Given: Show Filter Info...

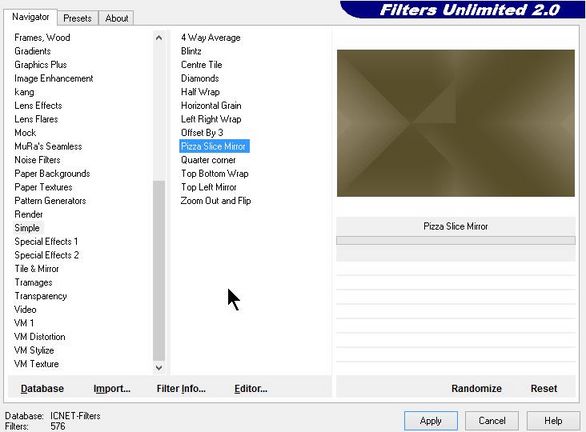Looking at the screenshot, I should pos(181,389).
